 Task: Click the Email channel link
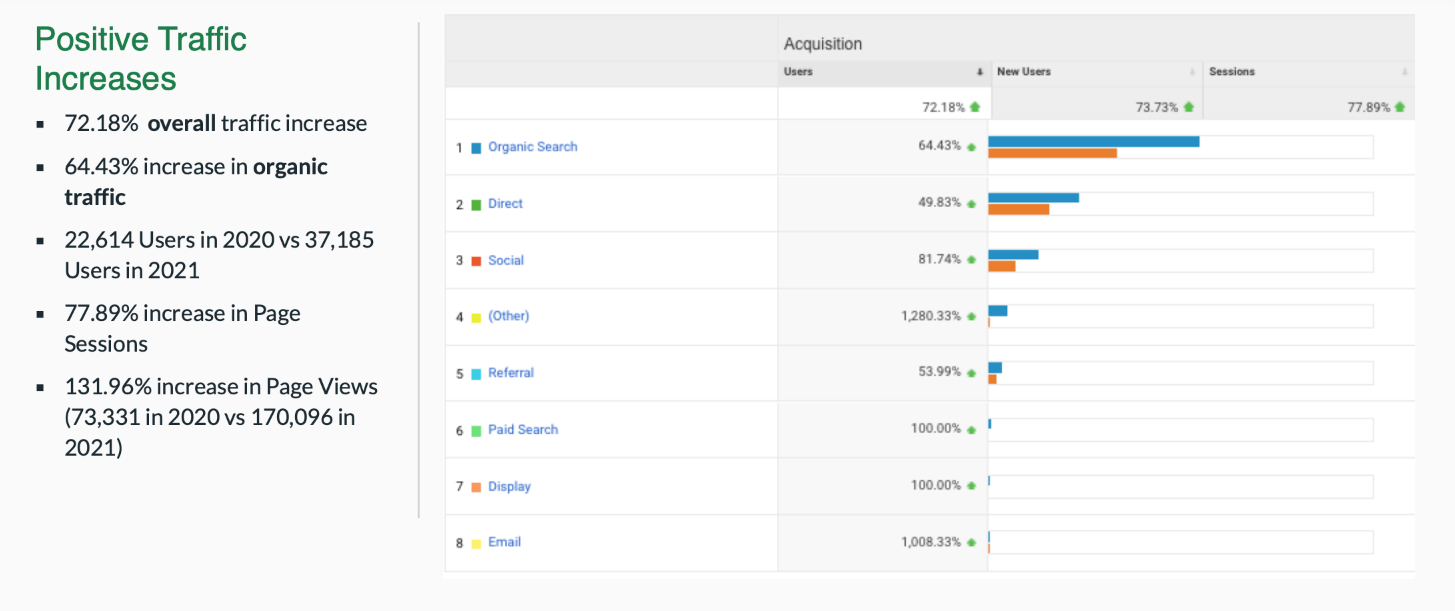[x=505, y=543]
